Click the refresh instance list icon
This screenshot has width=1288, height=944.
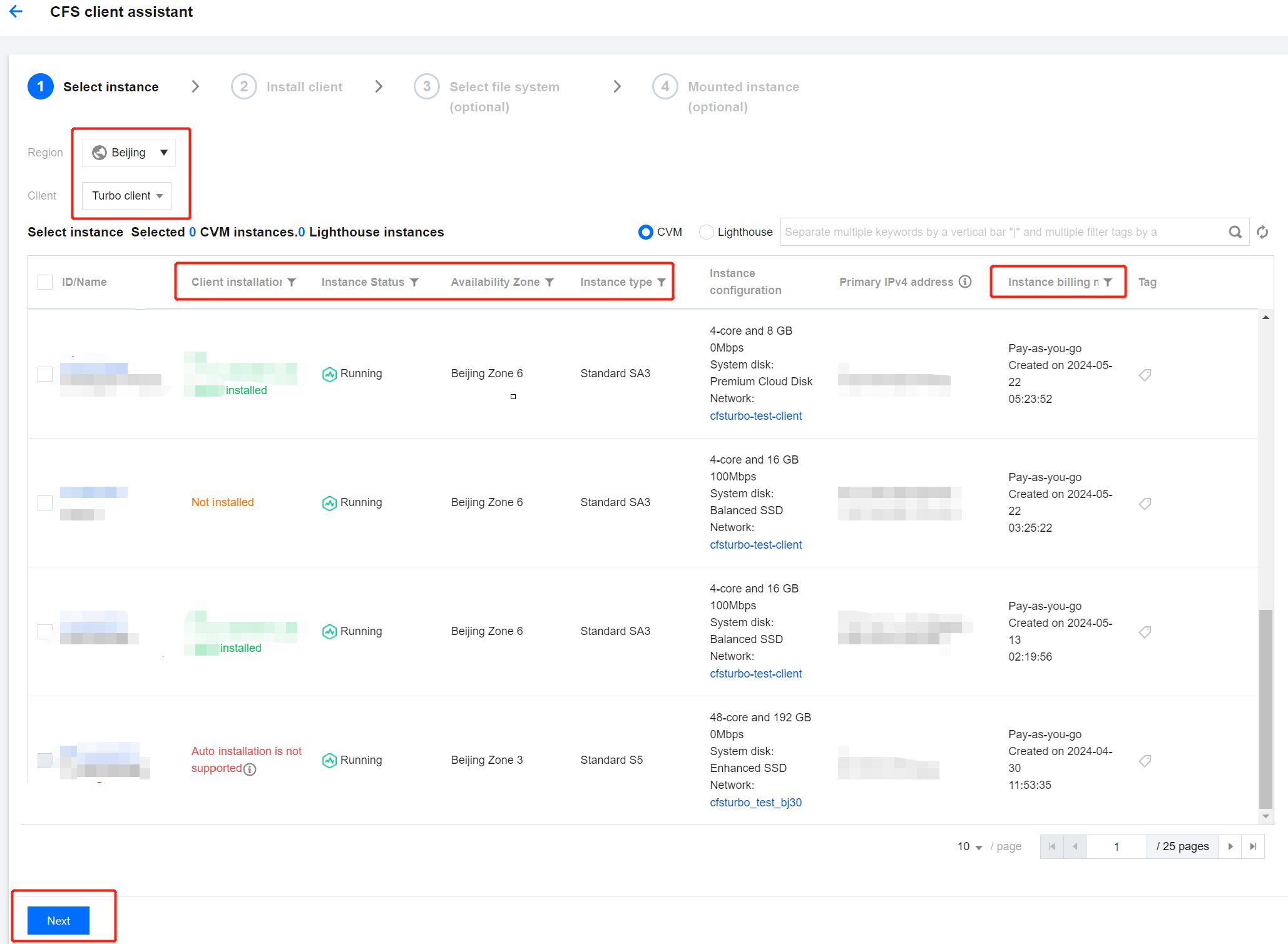1262,232
